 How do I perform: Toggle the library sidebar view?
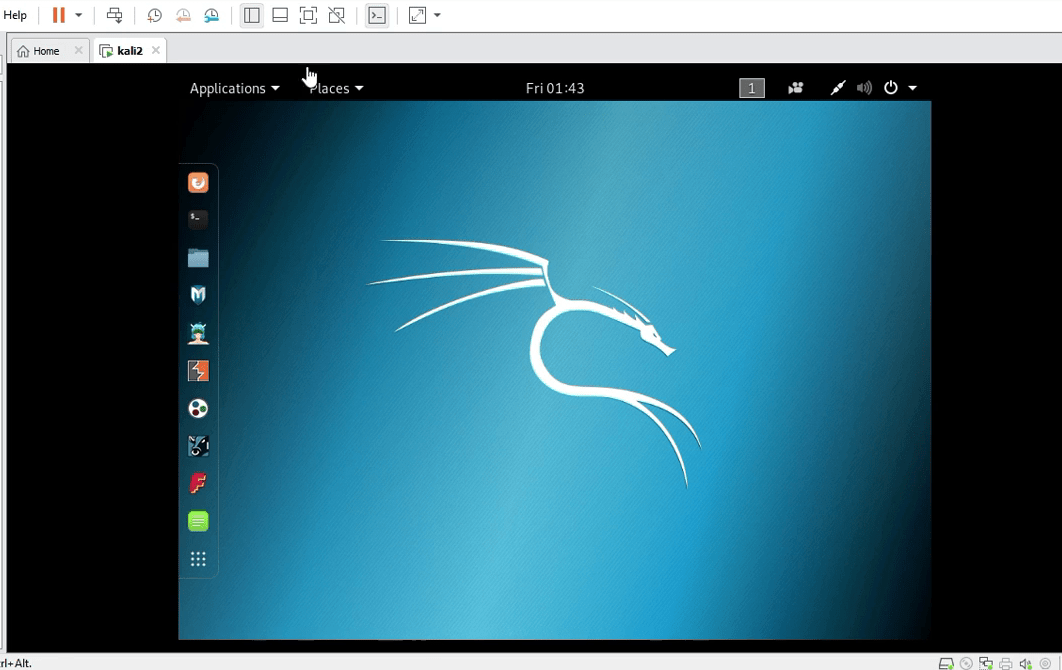pos(251,15)
